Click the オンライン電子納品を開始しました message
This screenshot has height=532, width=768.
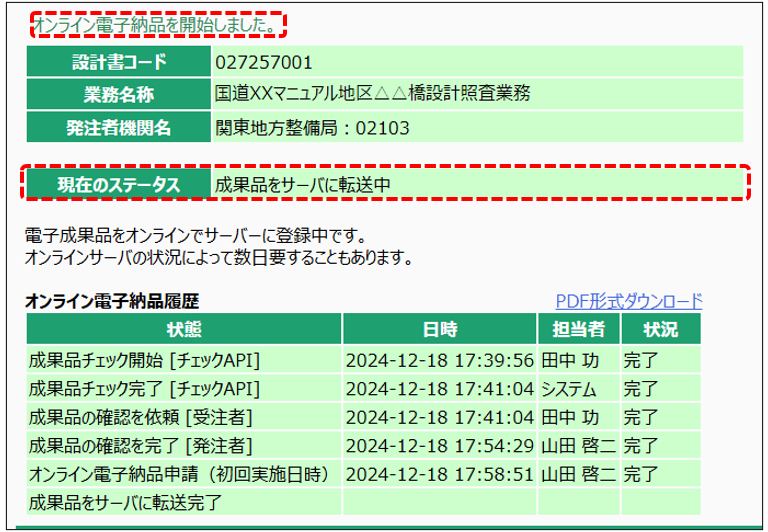154,24
